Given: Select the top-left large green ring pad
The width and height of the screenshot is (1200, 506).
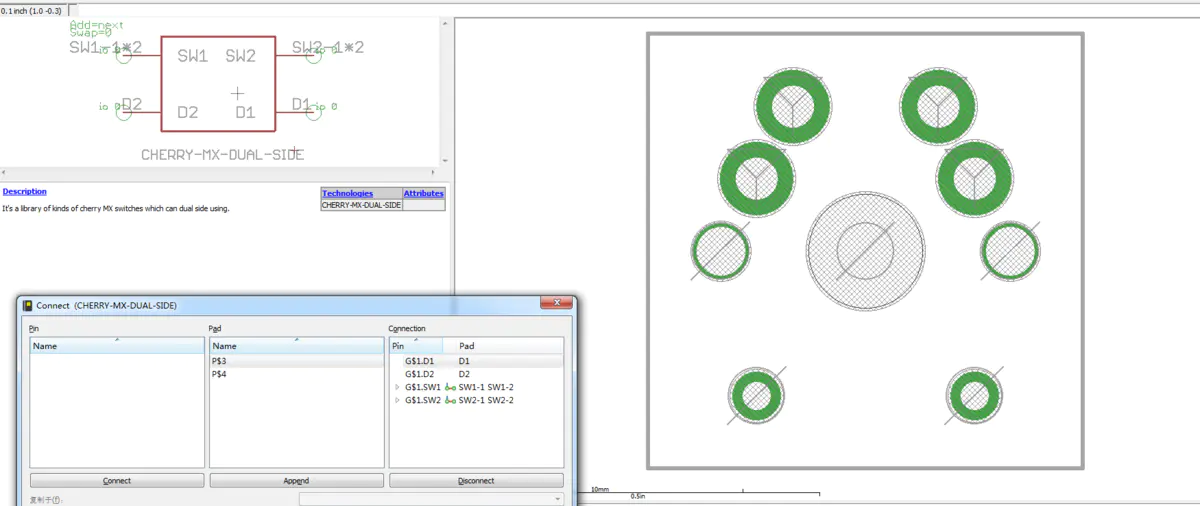Looking at the screenshot, I should click(793, 106).
